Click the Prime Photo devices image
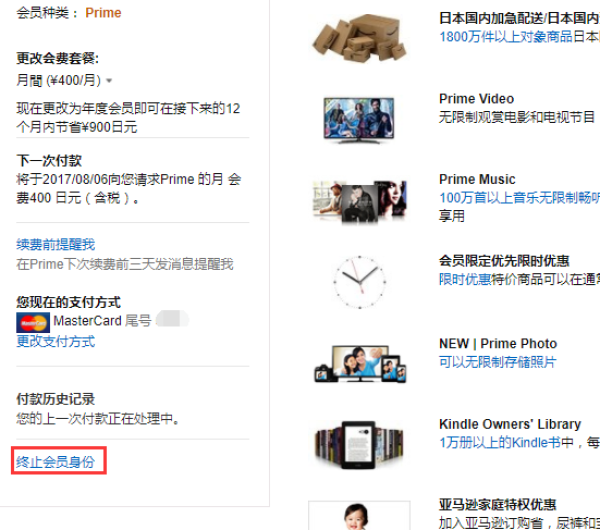Screen dimensions: 600x530 coord(360,364)
